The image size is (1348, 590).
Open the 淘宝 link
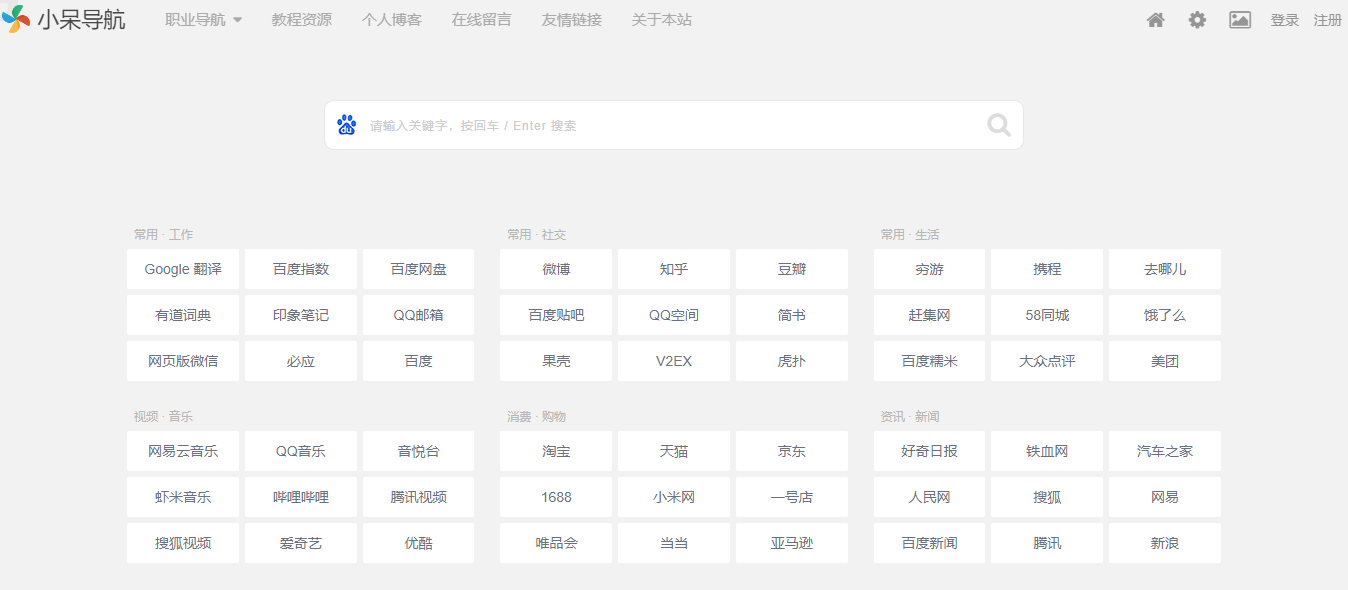pos(556,451)
